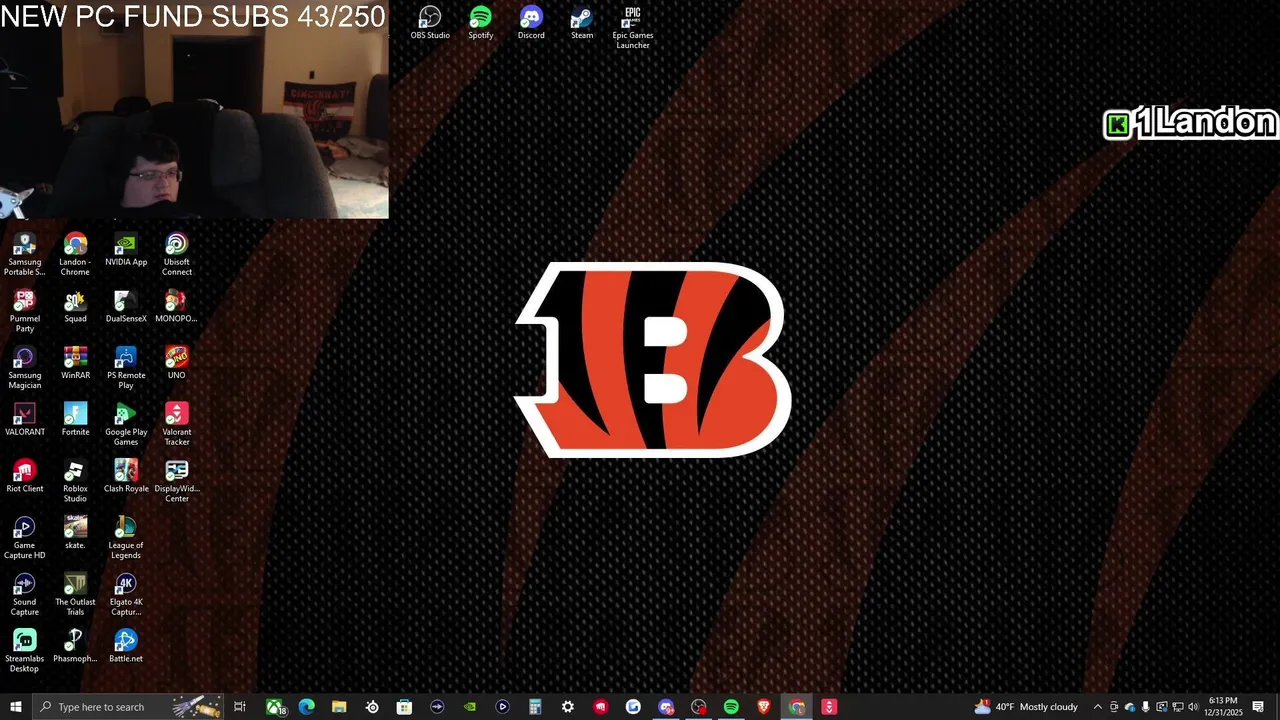The image size is (1280, 720).
Task: Launch Spotify from the desktop shortcut
Action: (481, 24)
